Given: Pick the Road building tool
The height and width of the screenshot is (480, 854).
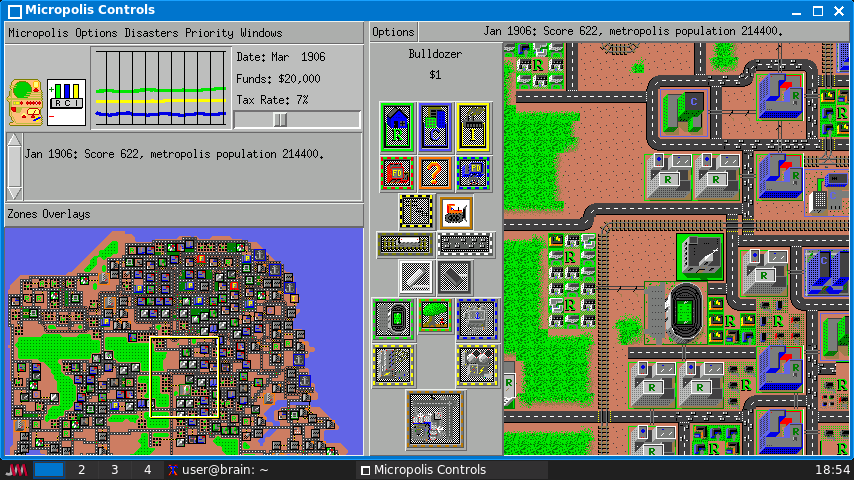Looking at the screenshot, I should tap(466, 244).
